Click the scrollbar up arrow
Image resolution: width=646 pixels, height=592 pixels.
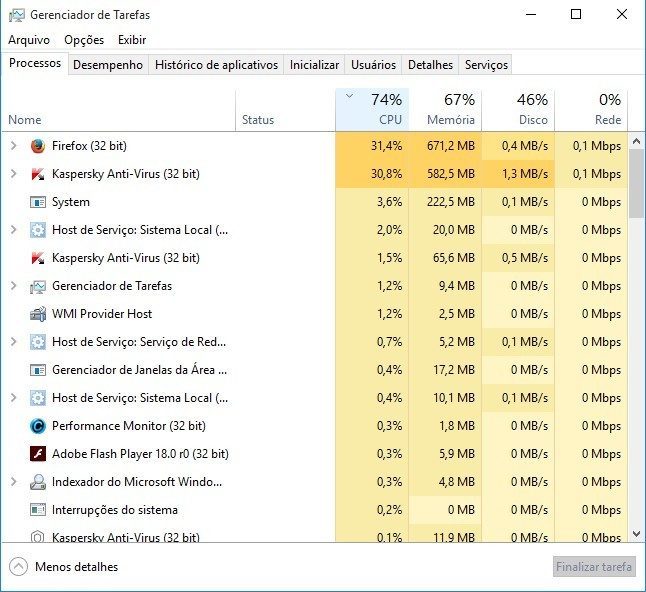click(637, 142)
